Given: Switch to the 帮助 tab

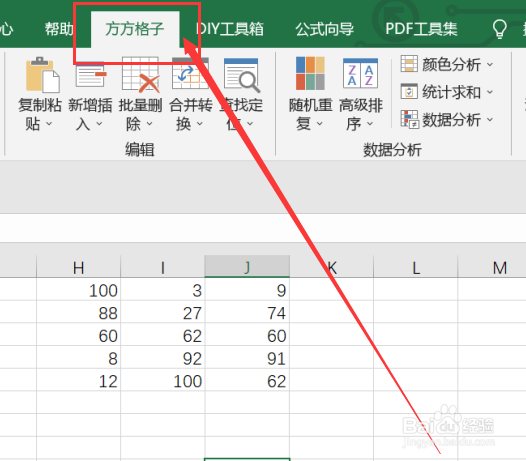Looking at the screenshot, I should pyautogui.click(x=59, y=29).
